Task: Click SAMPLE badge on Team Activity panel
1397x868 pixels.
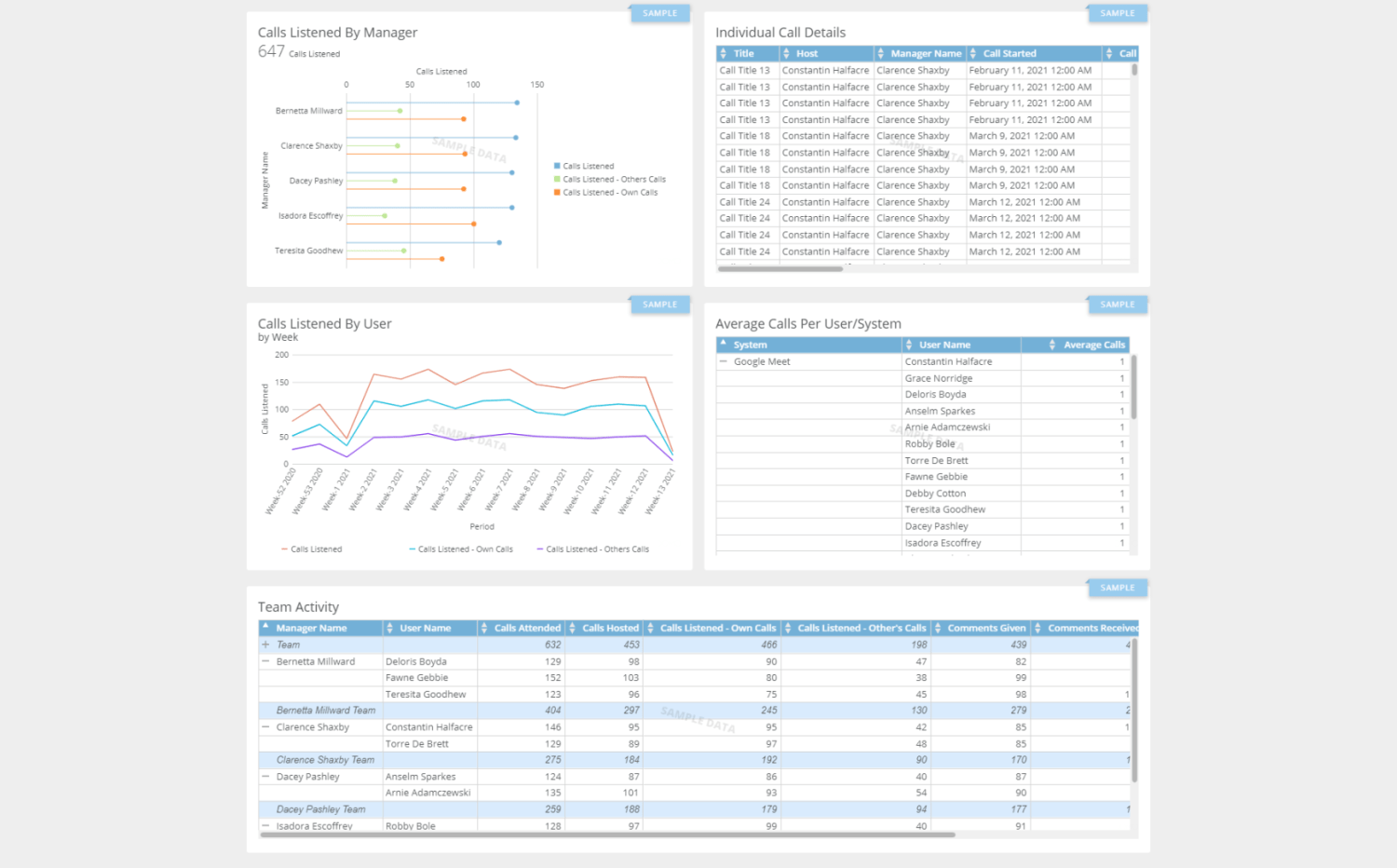Action: pos(1117,589)
